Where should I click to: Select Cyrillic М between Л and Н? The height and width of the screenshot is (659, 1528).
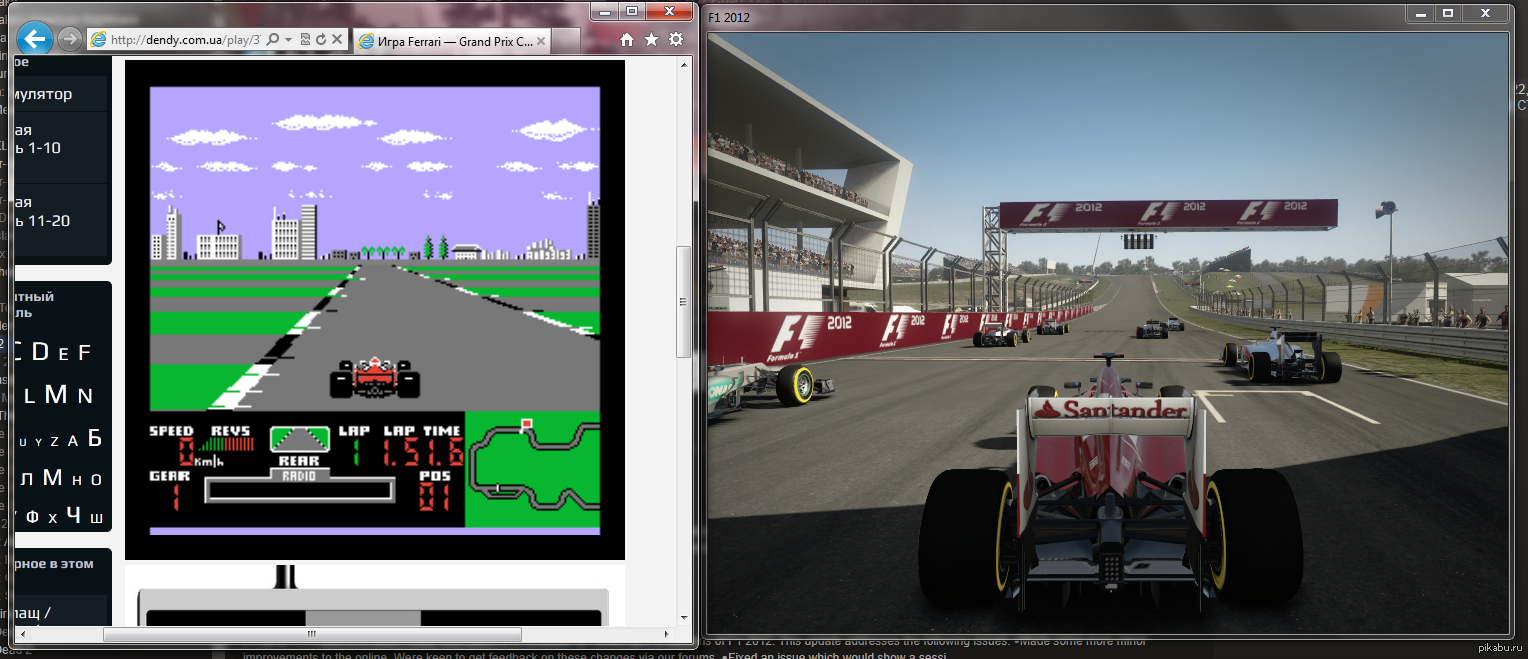point(52,477)
